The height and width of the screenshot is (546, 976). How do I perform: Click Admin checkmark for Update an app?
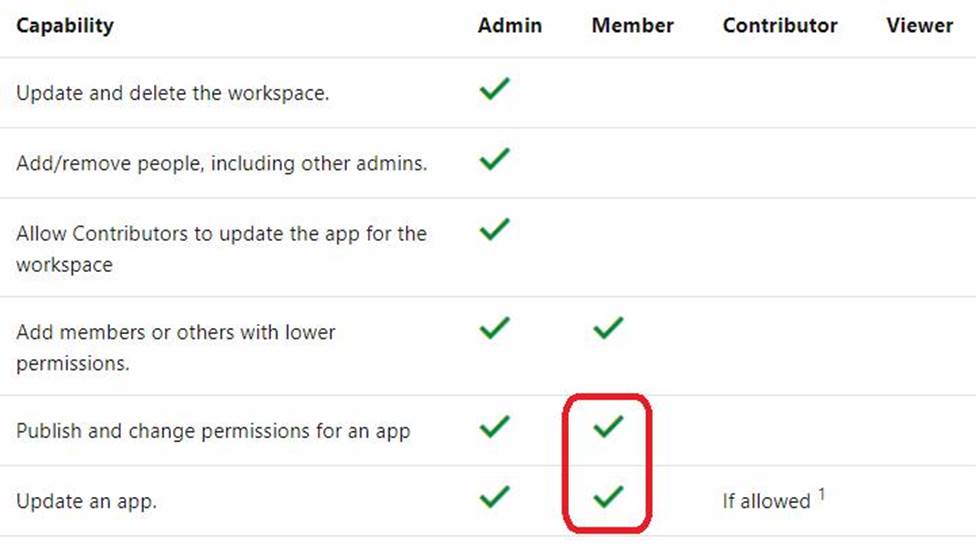[494, 496]
